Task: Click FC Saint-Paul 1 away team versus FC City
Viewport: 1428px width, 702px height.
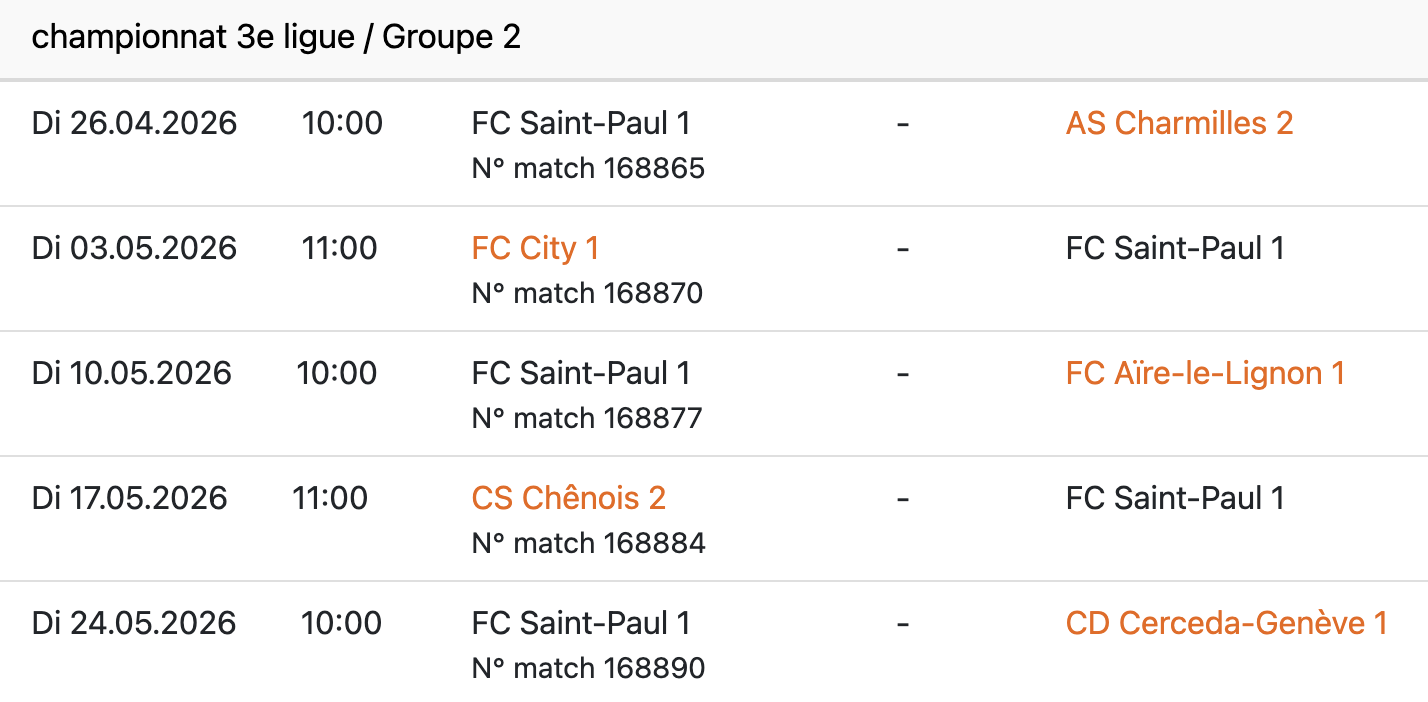Action: coord(1175,248)
